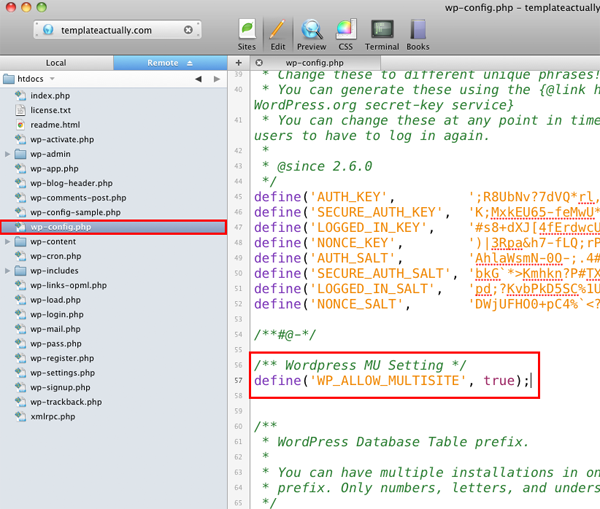Click 'WordPress Database Table prefix' comment
The height and width of the screenshot is (509, 600).
pyautogui.click(x=402, y=442)
